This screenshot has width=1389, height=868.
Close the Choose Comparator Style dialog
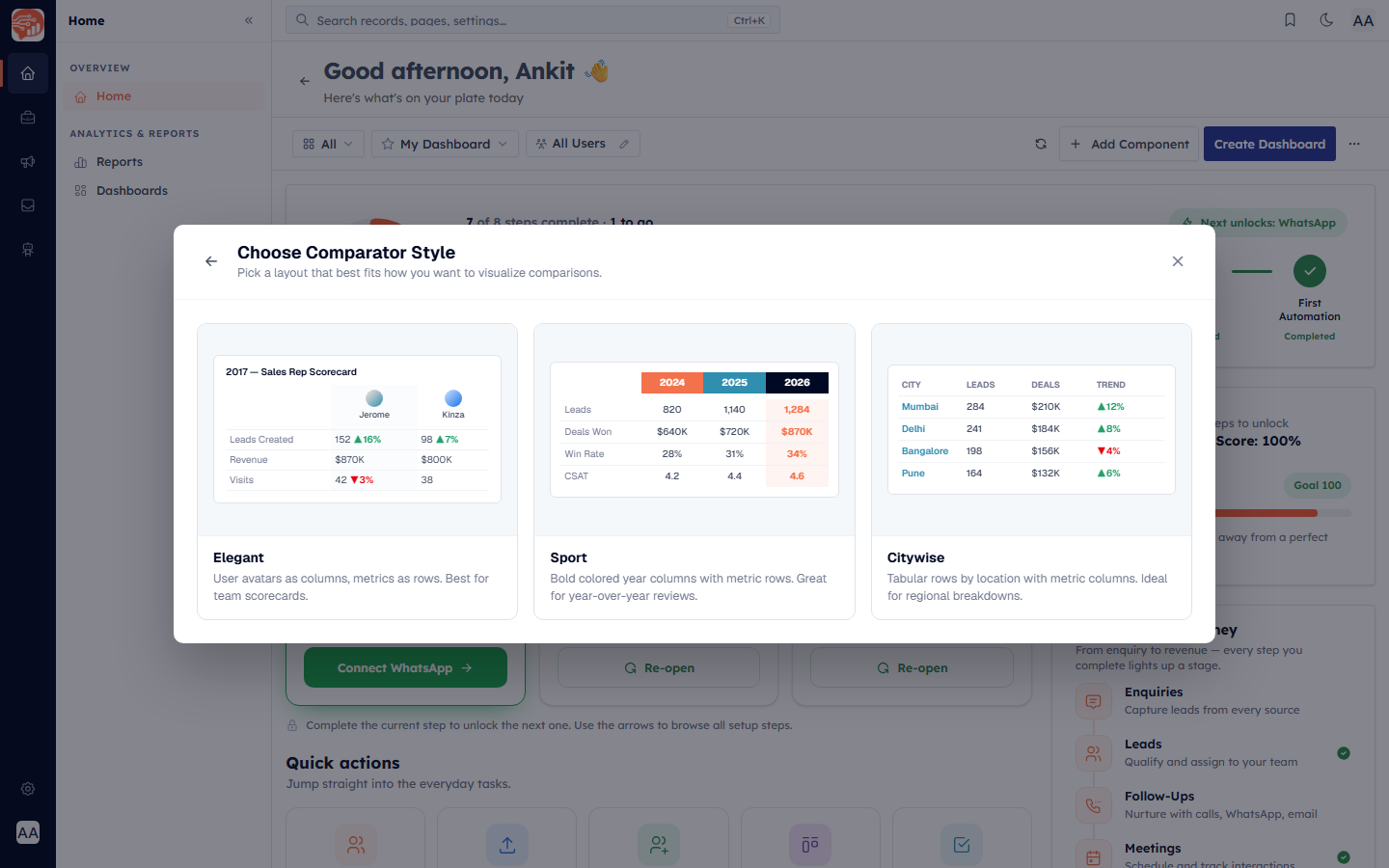coord(1178,261)
